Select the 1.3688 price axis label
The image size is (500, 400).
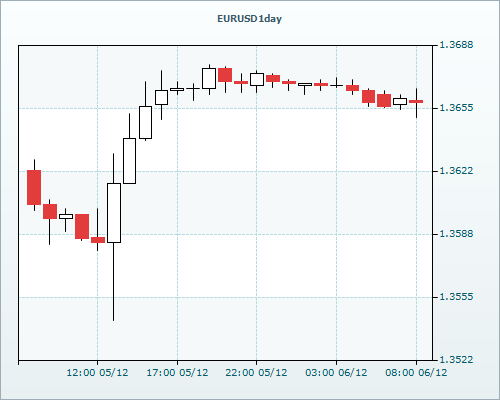click(x=456, y=45)
